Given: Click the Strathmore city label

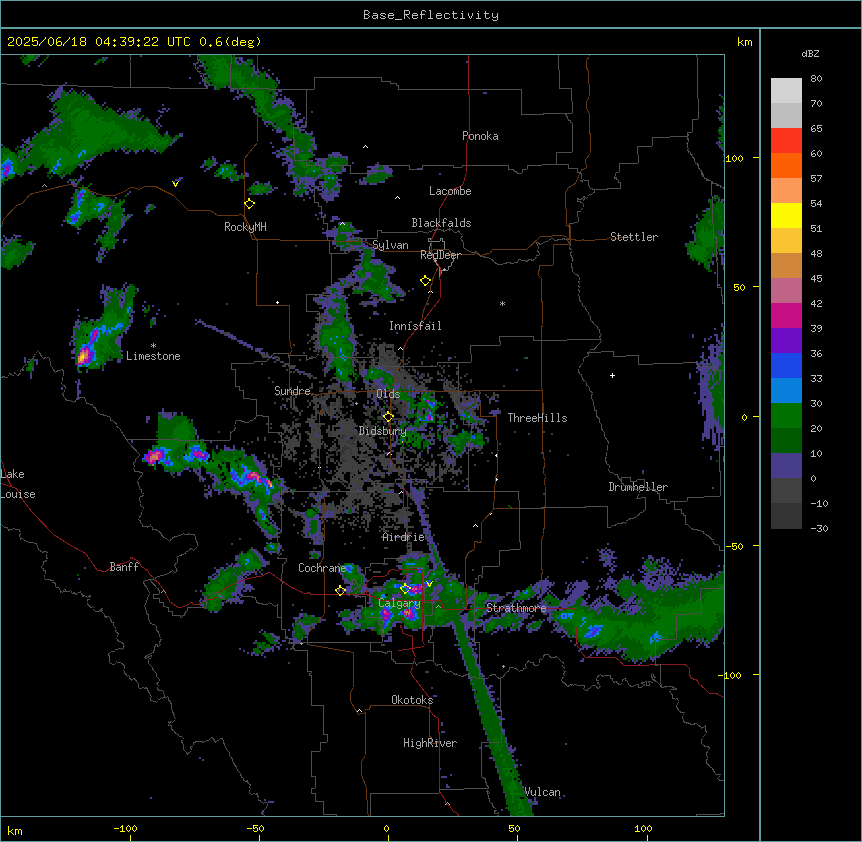Looking at the screenshot, I should [516, 608].
